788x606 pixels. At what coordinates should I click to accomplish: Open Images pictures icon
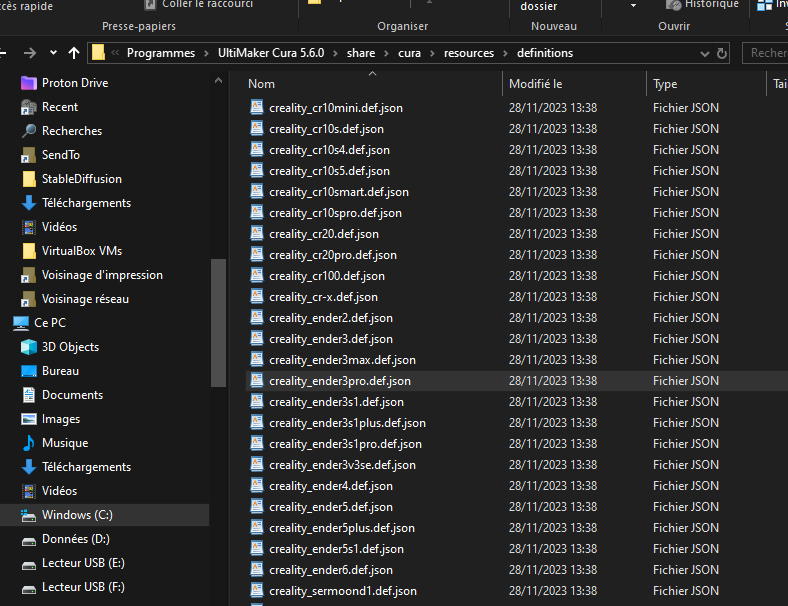[29, 419]
